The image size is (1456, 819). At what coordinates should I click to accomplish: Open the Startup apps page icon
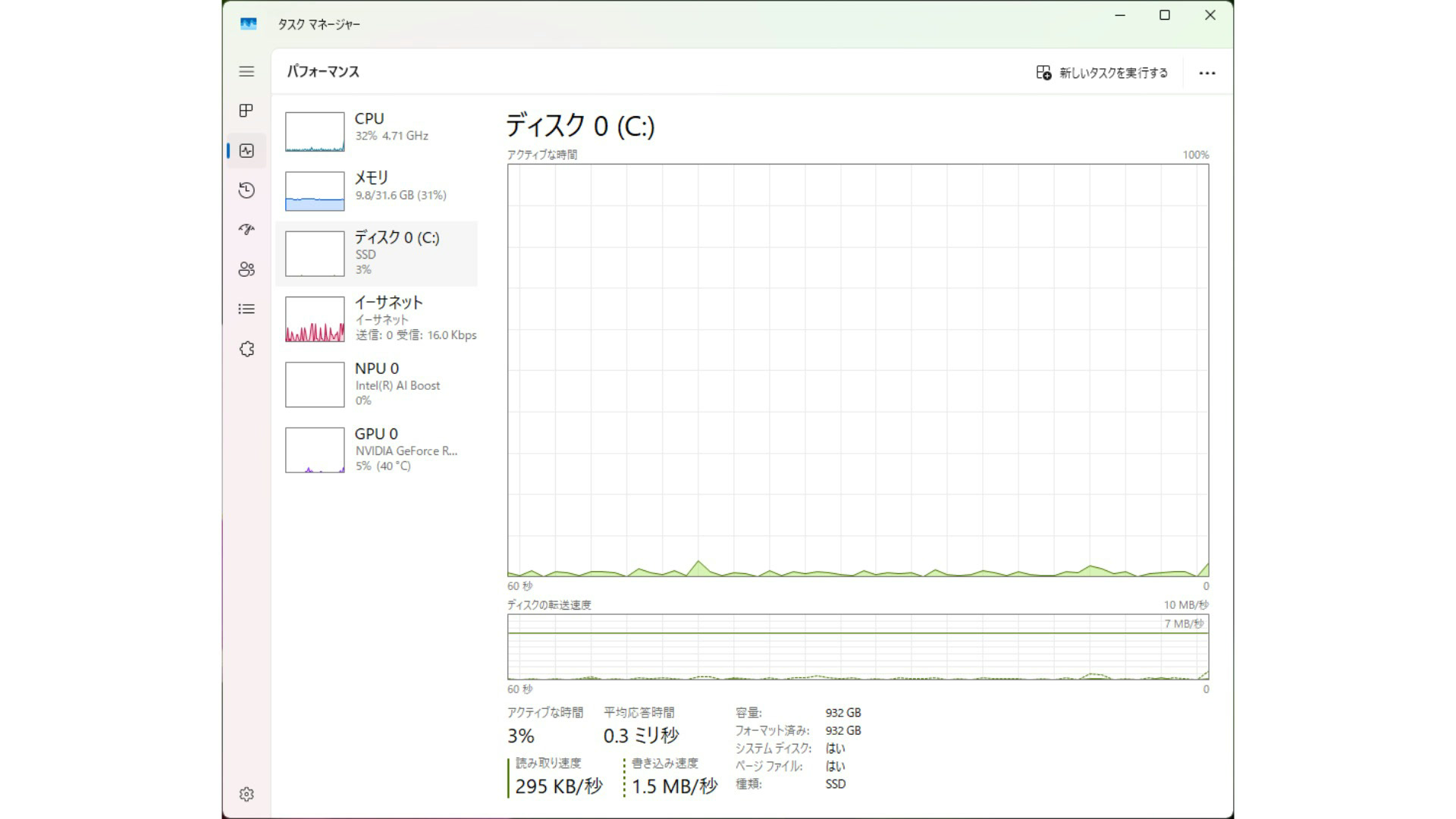(246, 229)
